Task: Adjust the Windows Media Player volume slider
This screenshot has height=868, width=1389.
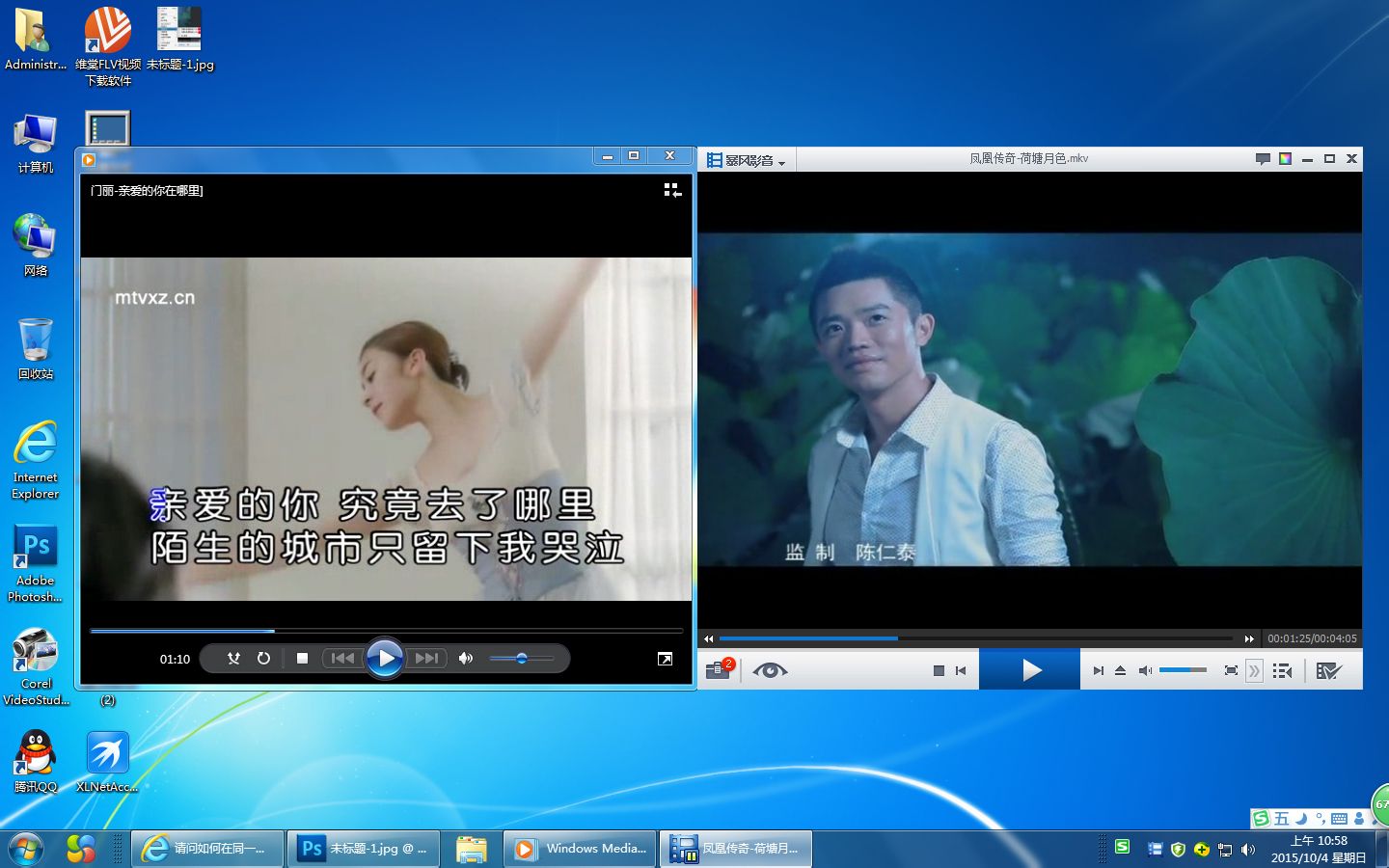Action: [522, 659]
